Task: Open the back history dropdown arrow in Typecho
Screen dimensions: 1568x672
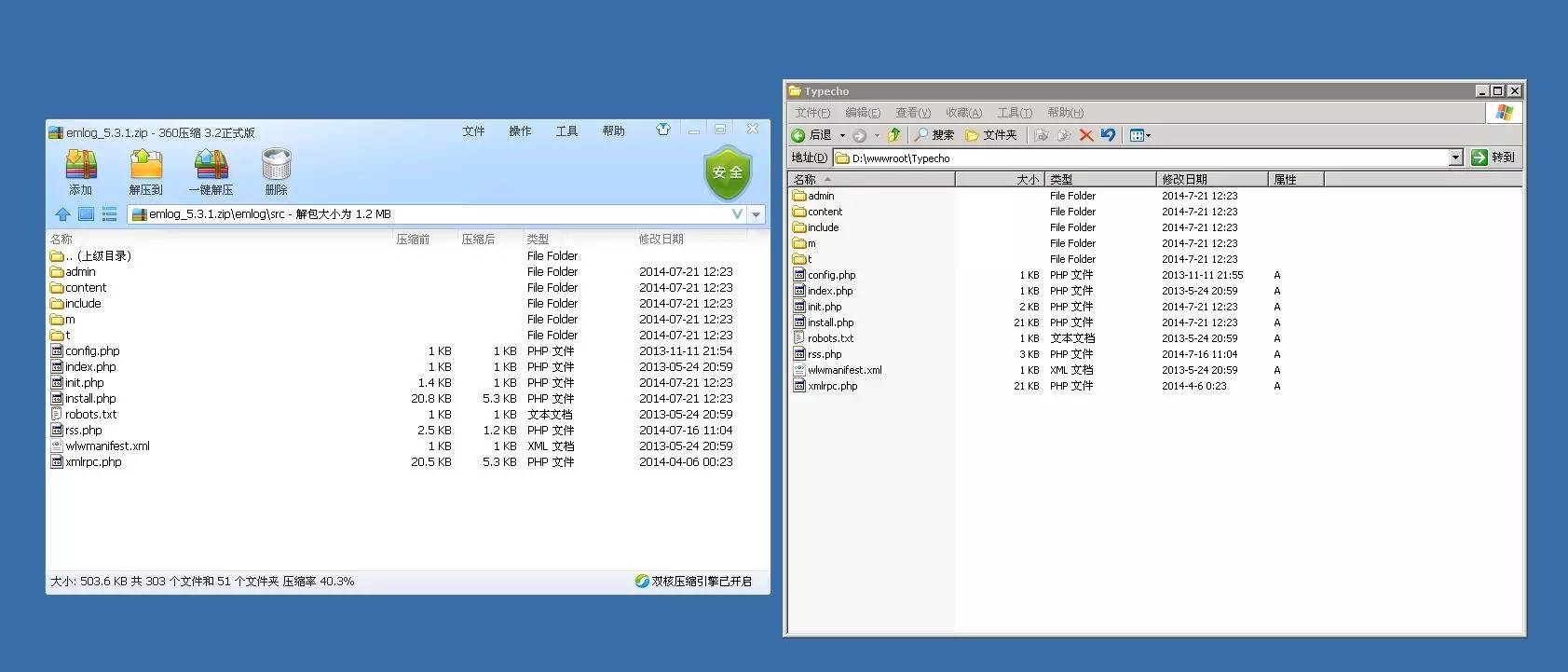Action: pos(842,136)
